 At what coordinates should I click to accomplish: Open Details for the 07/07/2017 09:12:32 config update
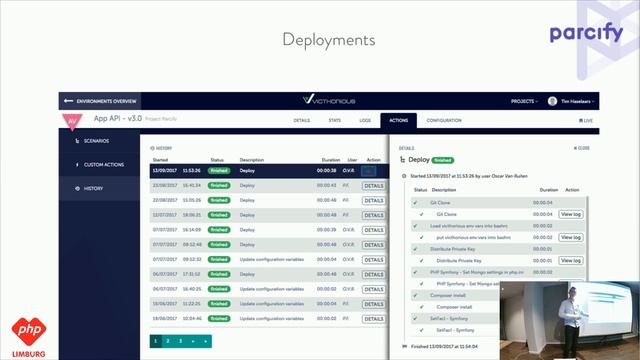click(x=373, y=260)
